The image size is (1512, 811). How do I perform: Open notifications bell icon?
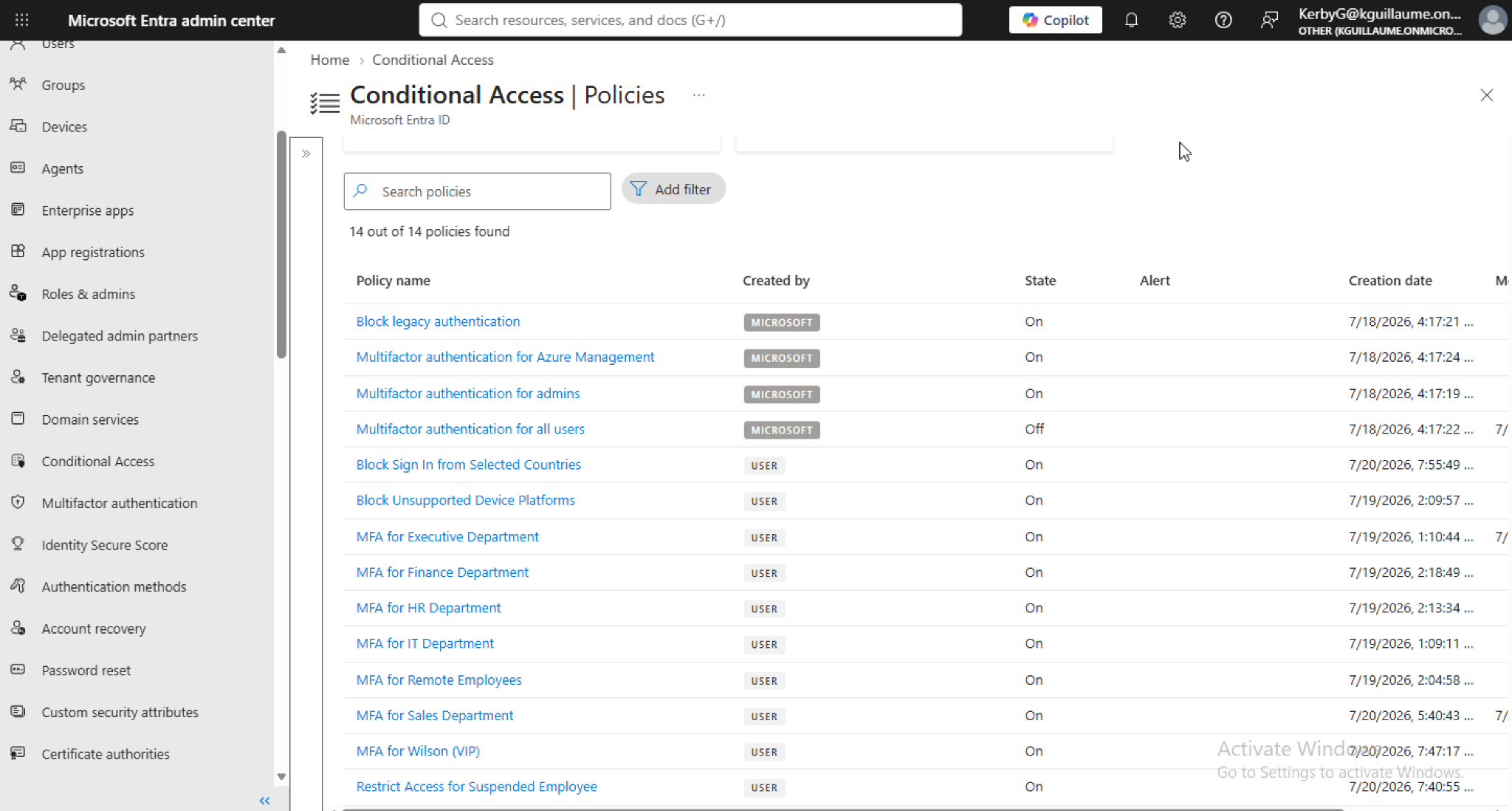(x=1131, y=20)
